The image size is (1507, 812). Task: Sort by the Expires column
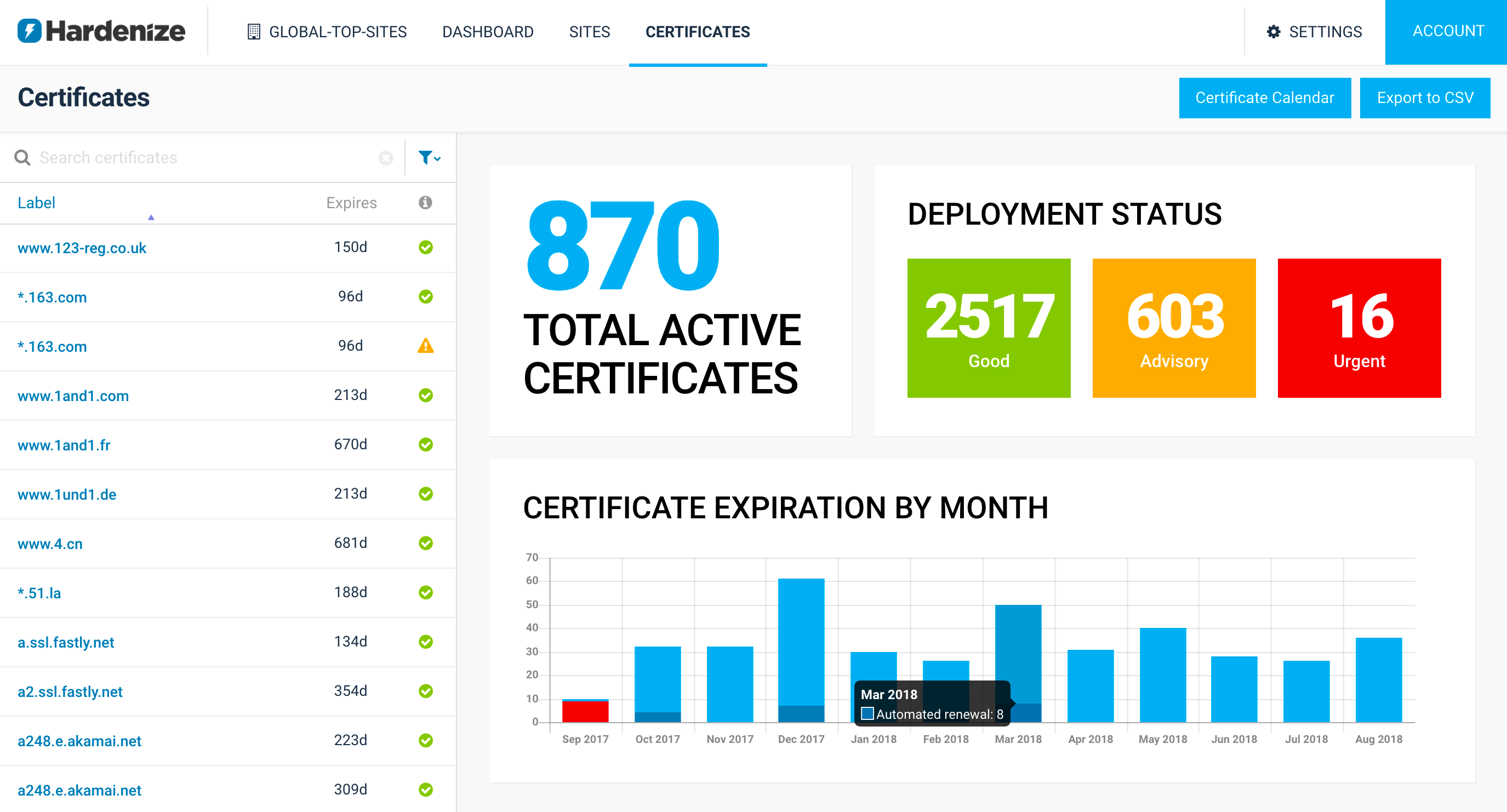tap(351, 202)
